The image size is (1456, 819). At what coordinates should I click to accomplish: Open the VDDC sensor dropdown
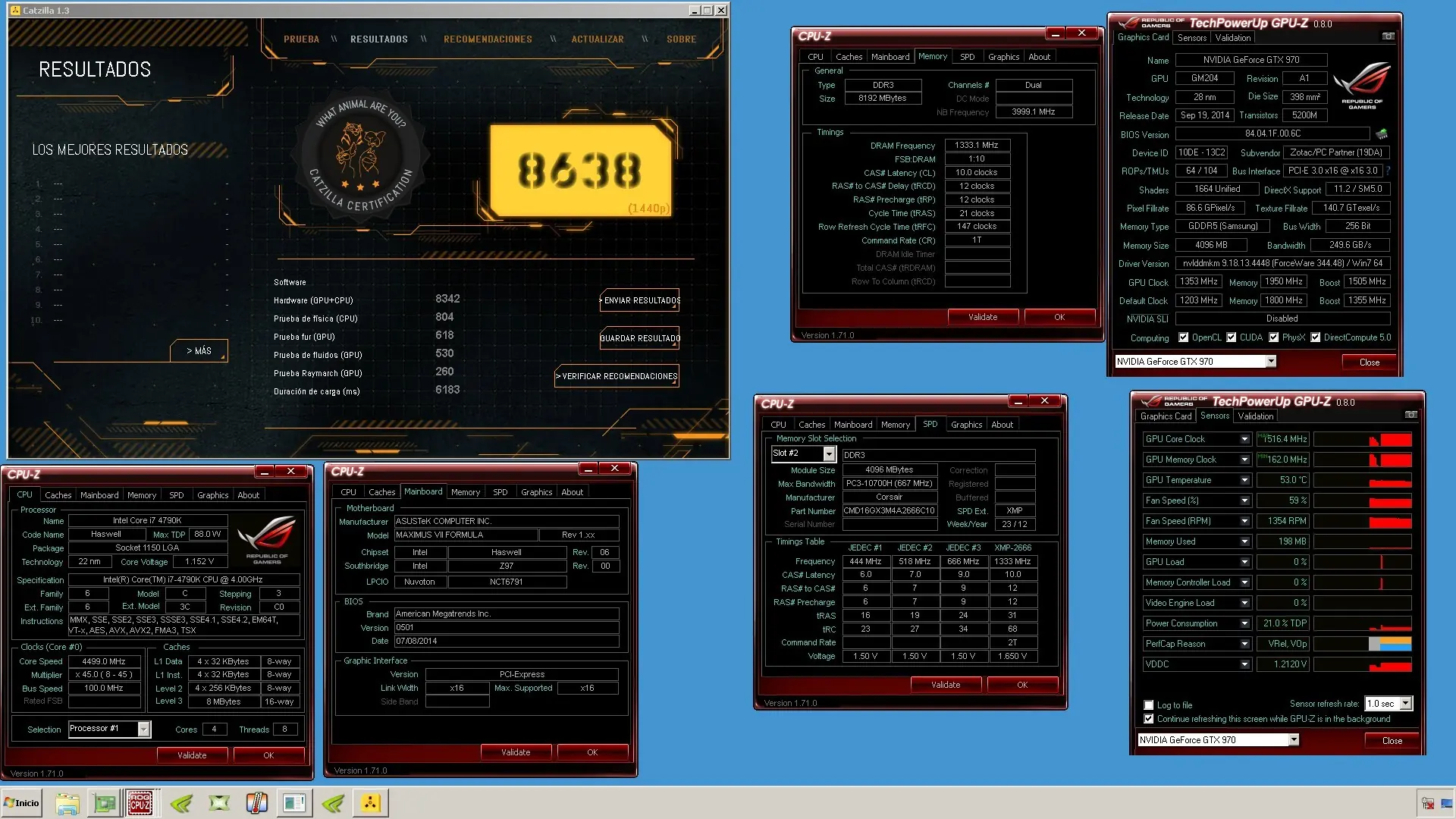(1244, 664)
